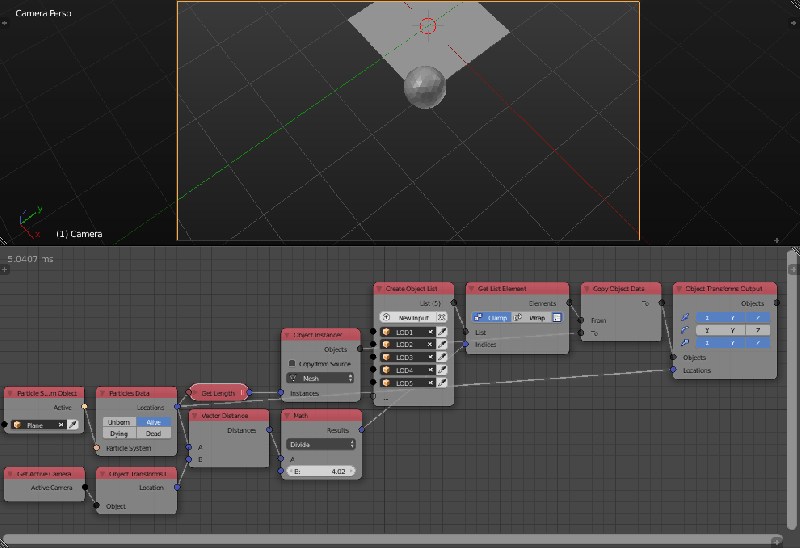This screenshot has height=548, width=800.
Task: Collapse the Math node
Action: coord(287,416)
